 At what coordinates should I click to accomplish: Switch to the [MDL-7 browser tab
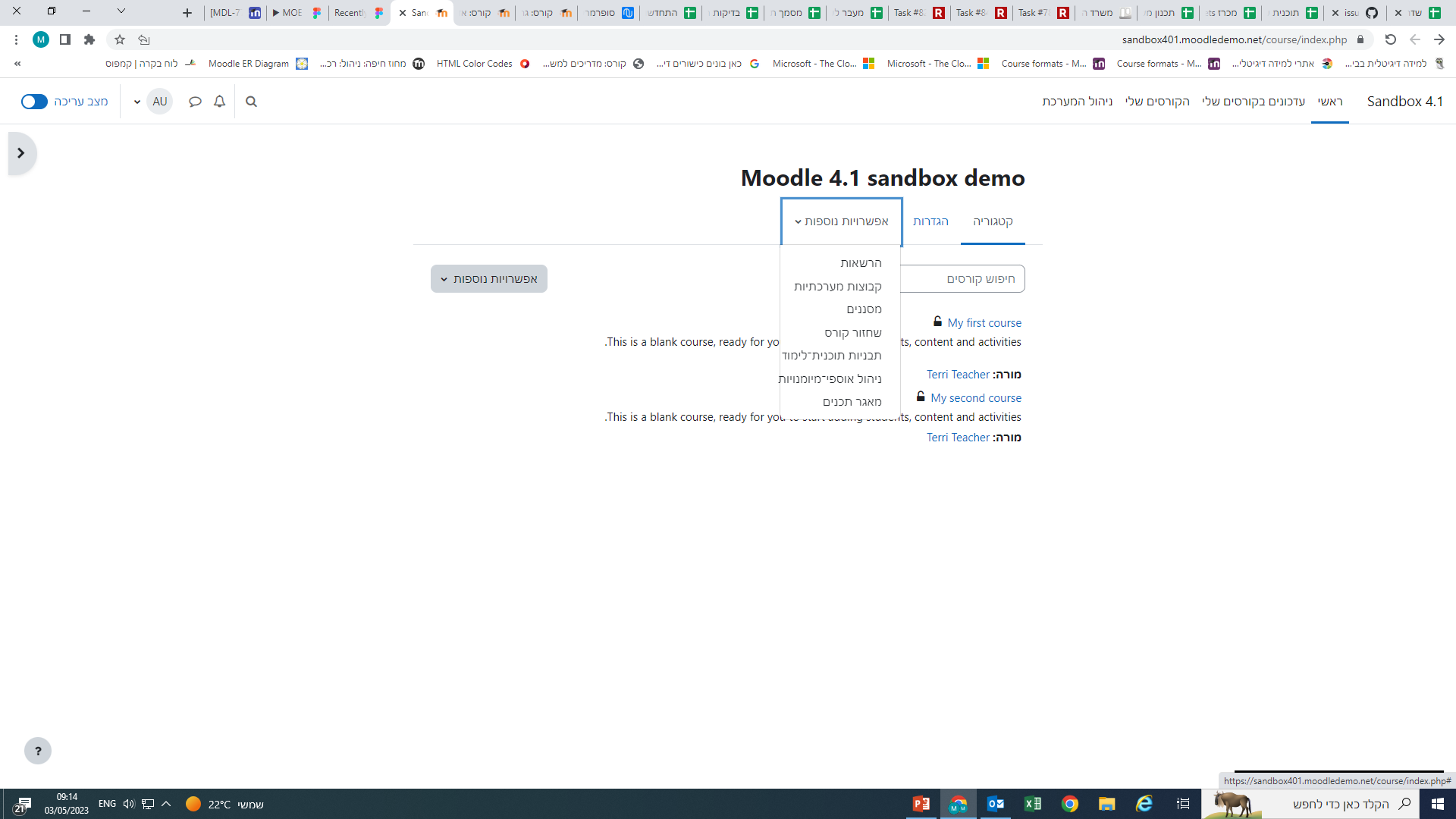point(235,13)
